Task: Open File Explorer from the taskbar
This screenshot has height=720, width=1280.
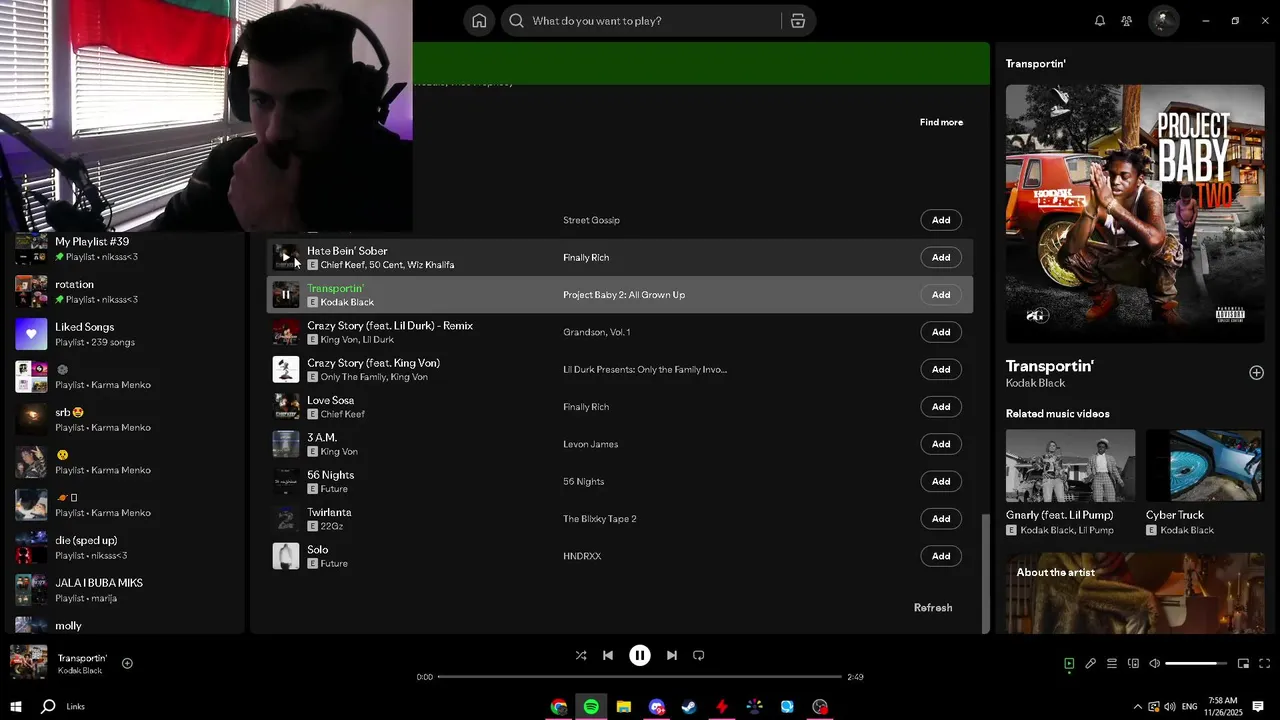Action: (624, 707)
